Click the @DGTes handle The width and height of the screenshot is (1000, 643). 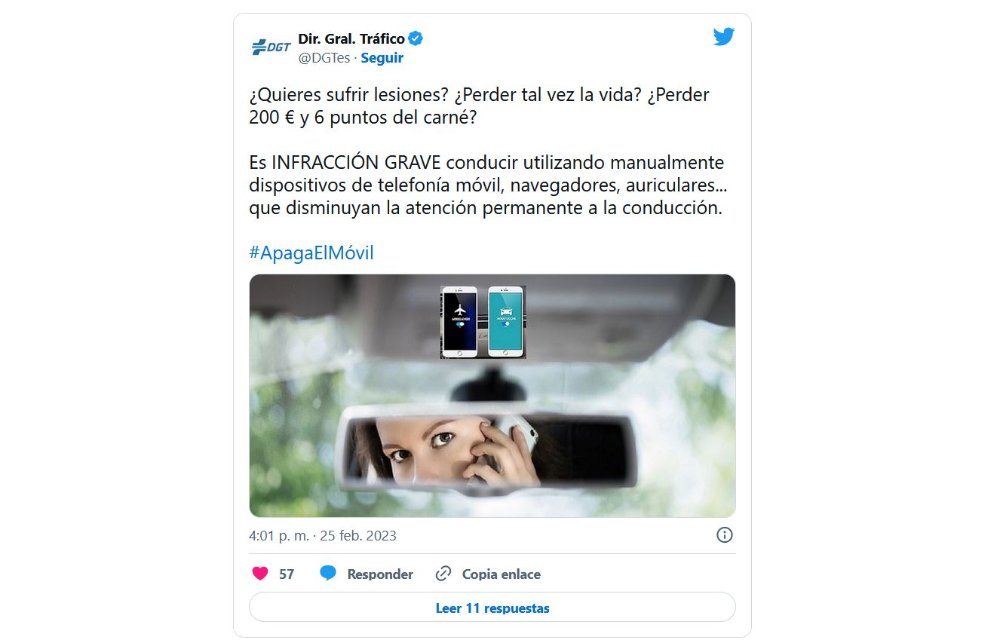point(324,58)
